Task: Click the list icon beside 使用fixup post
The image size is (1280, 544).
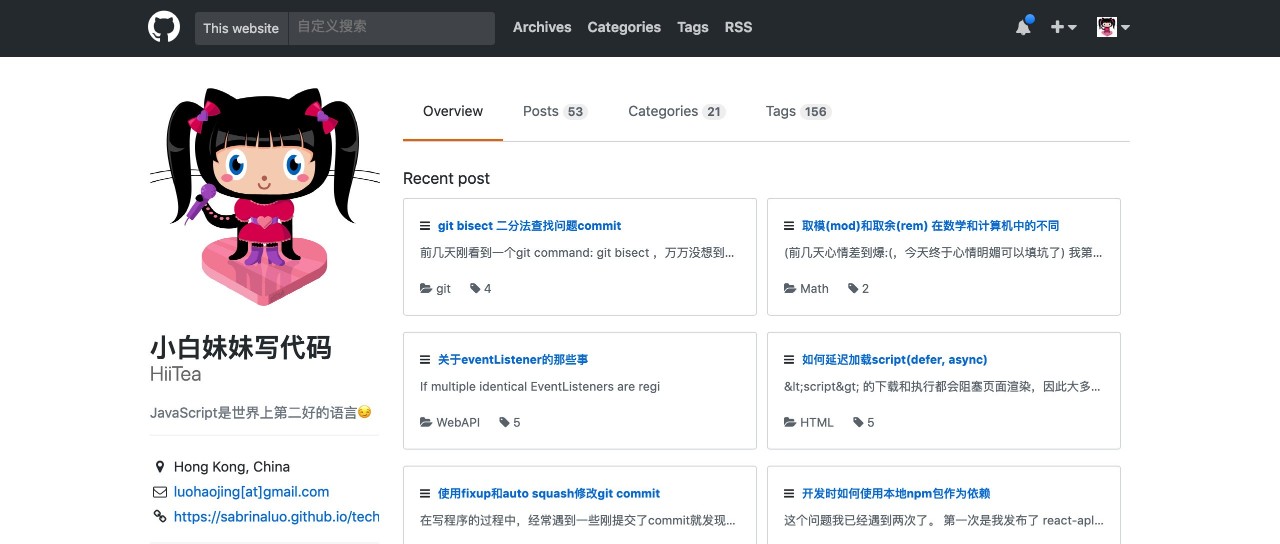Action: coord(425,494)
